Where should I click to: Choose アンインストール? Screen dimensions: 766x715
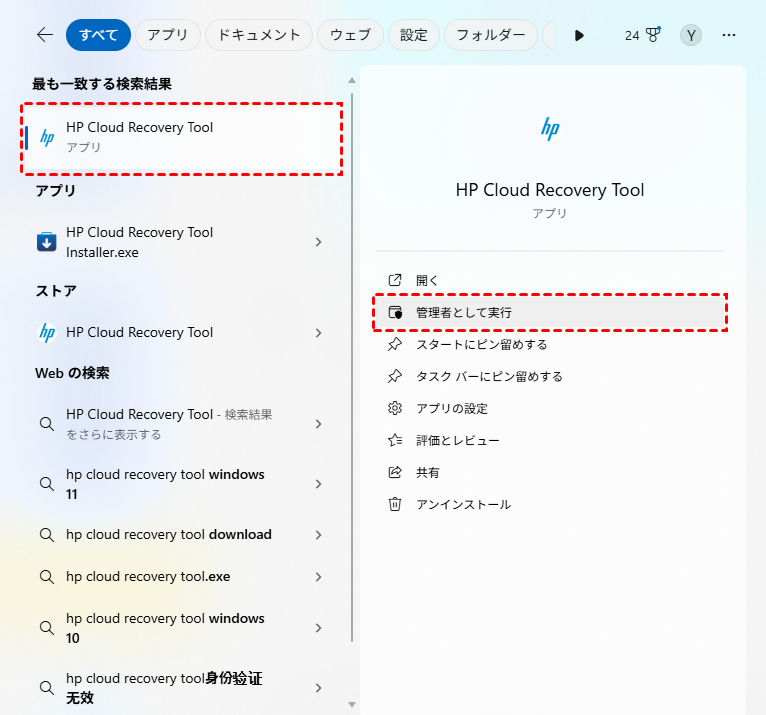tap(550, 505)
